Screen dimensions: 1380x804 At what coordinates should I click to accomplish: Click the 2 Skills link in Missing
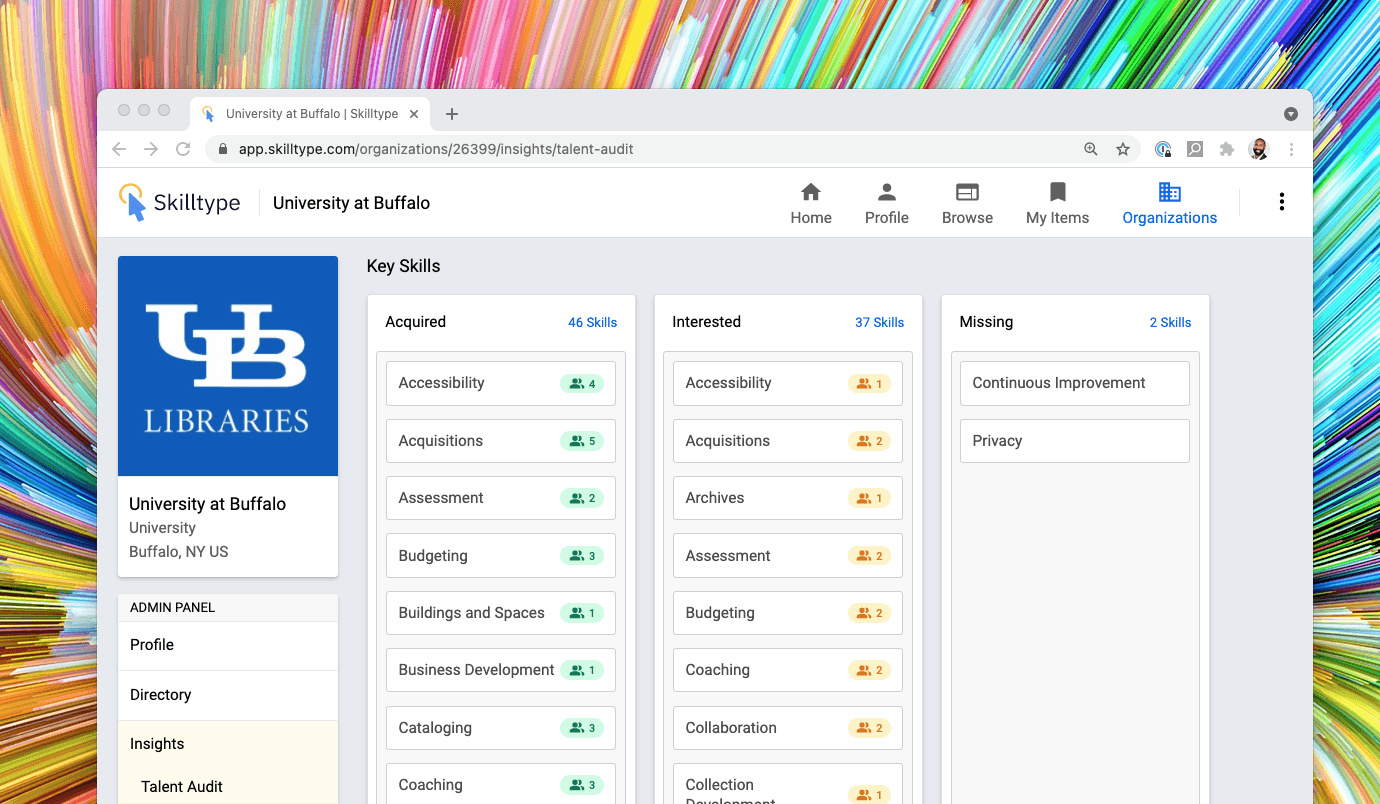coord(1170,322)
